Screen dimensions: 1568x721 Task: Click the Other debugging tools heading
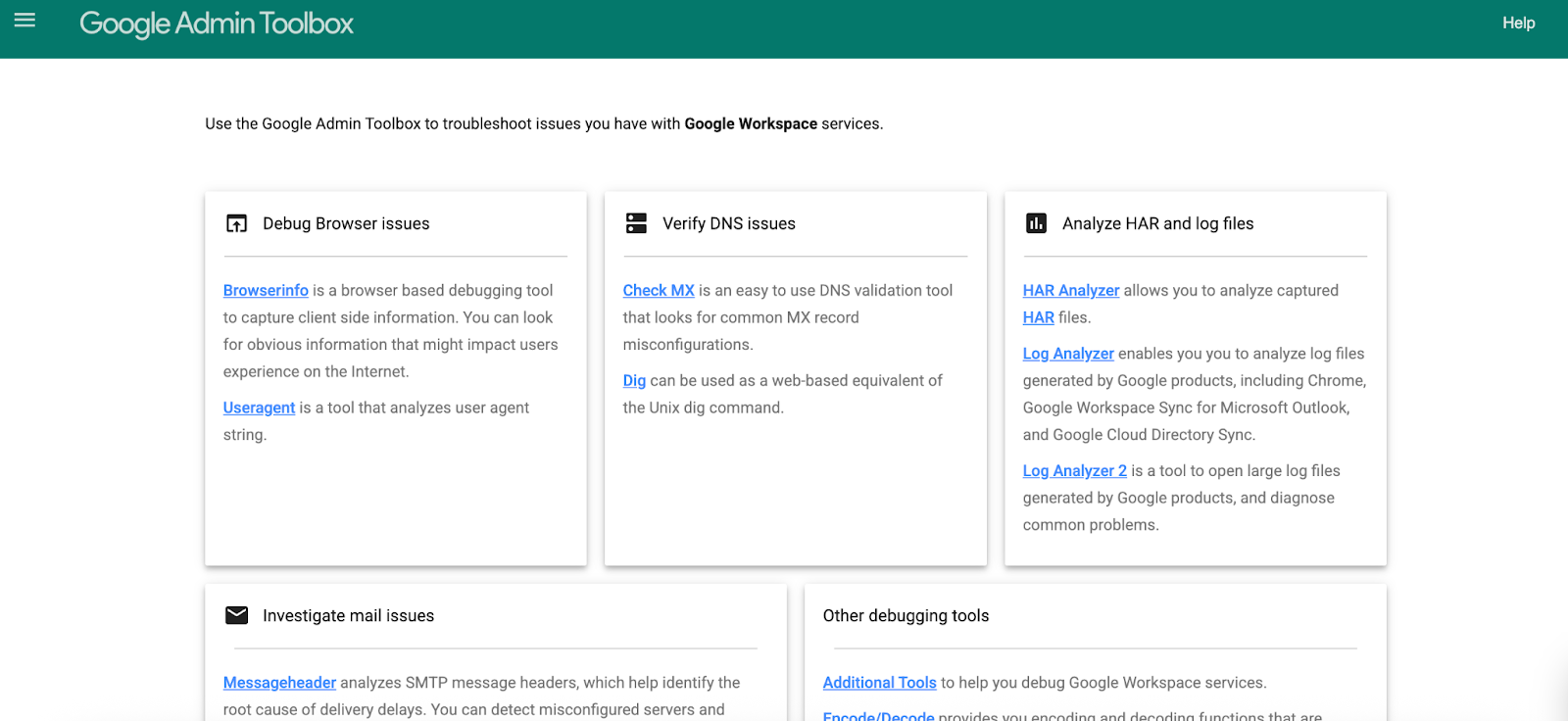tap(906, 615)
